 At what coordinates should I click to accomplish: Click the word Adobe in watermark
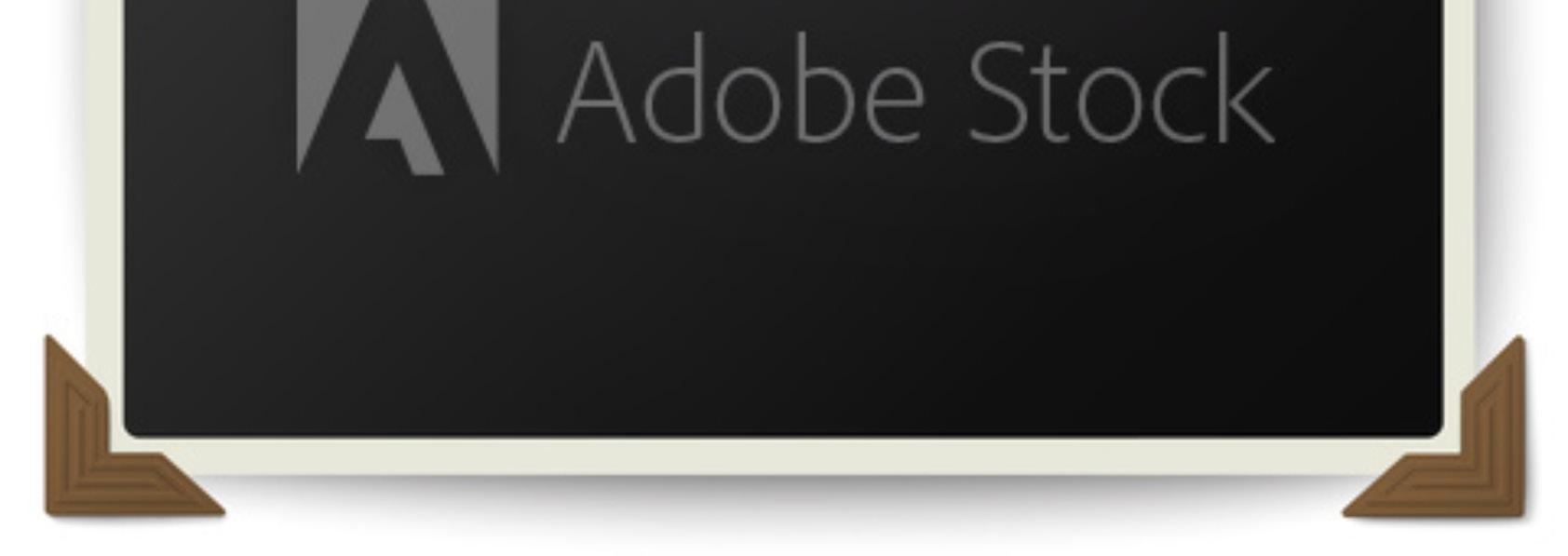pyautogui.click(x=742, y=88)
